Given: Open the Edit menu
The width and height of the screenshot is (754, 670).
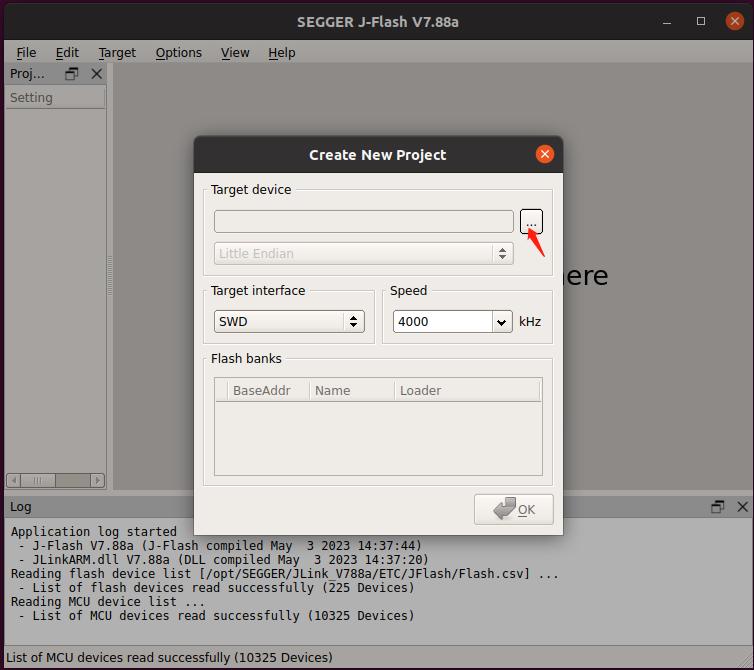Looking at the screenshot, I should point(67,52).
